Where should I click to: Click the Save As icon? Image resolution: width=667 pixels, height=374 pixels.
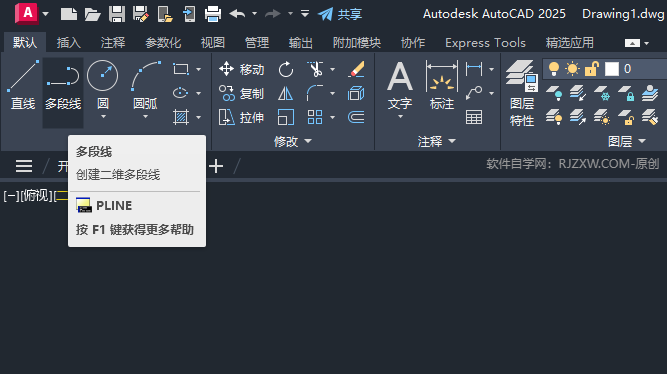(140, 14)
